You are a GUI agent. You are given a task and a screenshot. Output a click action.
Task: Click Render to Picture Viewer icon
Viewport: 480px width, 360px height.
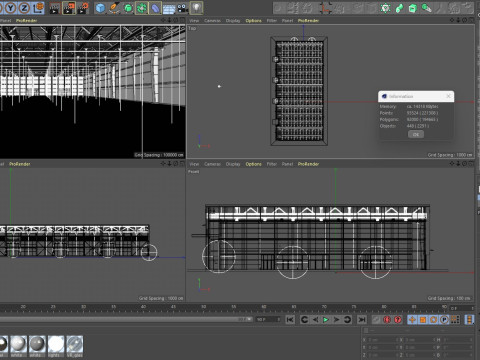[x=69, y=8]
